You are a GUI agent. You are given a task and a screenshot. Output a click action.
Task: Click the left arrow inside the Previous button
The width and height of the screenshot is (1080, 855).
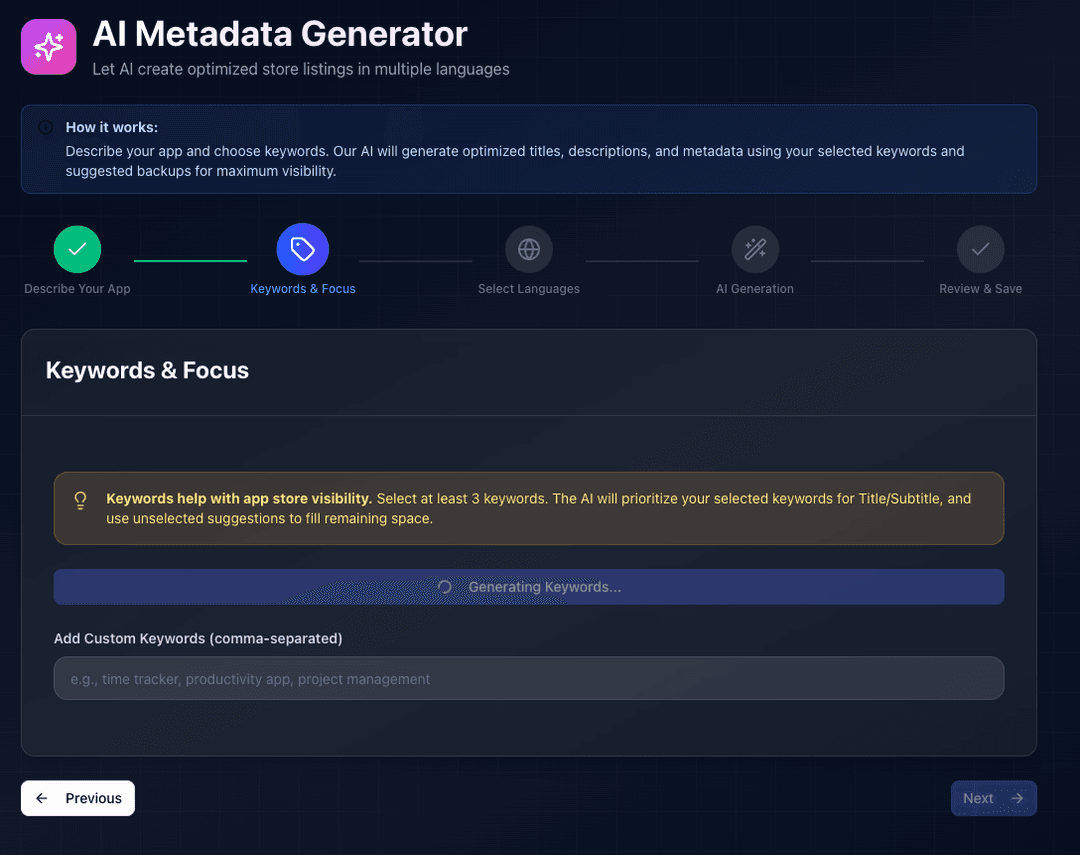[41, 798]
